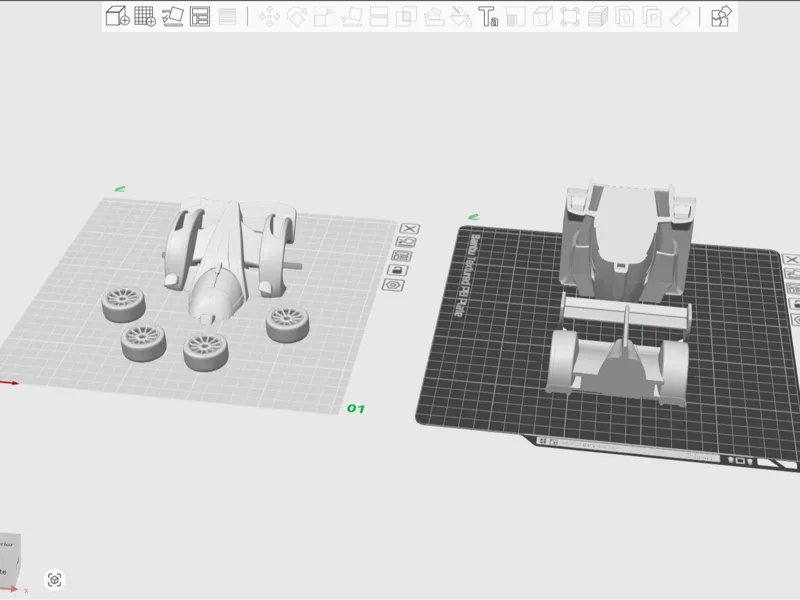The height and width of the screenshot is (600, 800).
Task: Toggle the lock icon on plate 01
Action: click(397, 270)
